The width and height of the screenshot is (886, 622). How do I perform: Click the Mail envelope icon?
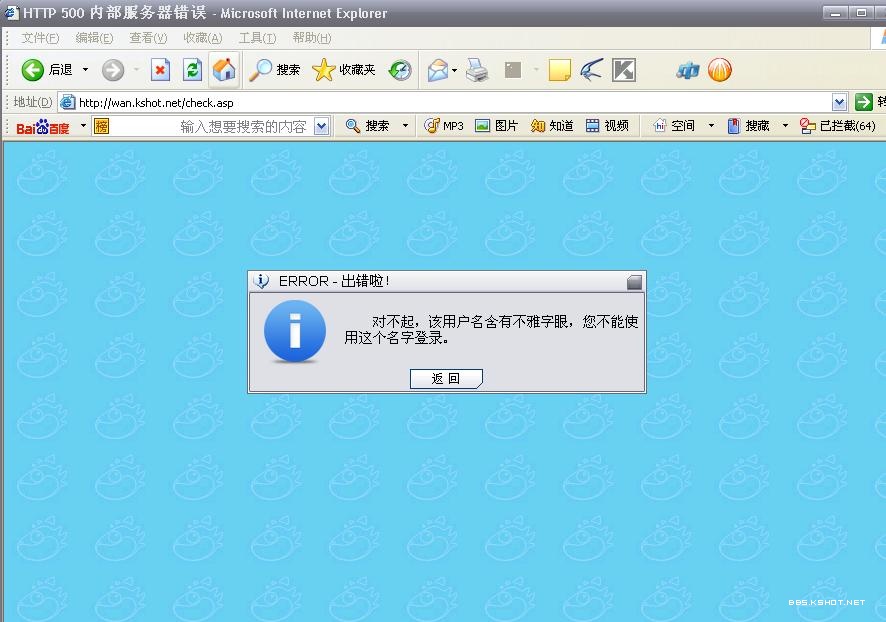pyautogui.click(x=437, y=70)
